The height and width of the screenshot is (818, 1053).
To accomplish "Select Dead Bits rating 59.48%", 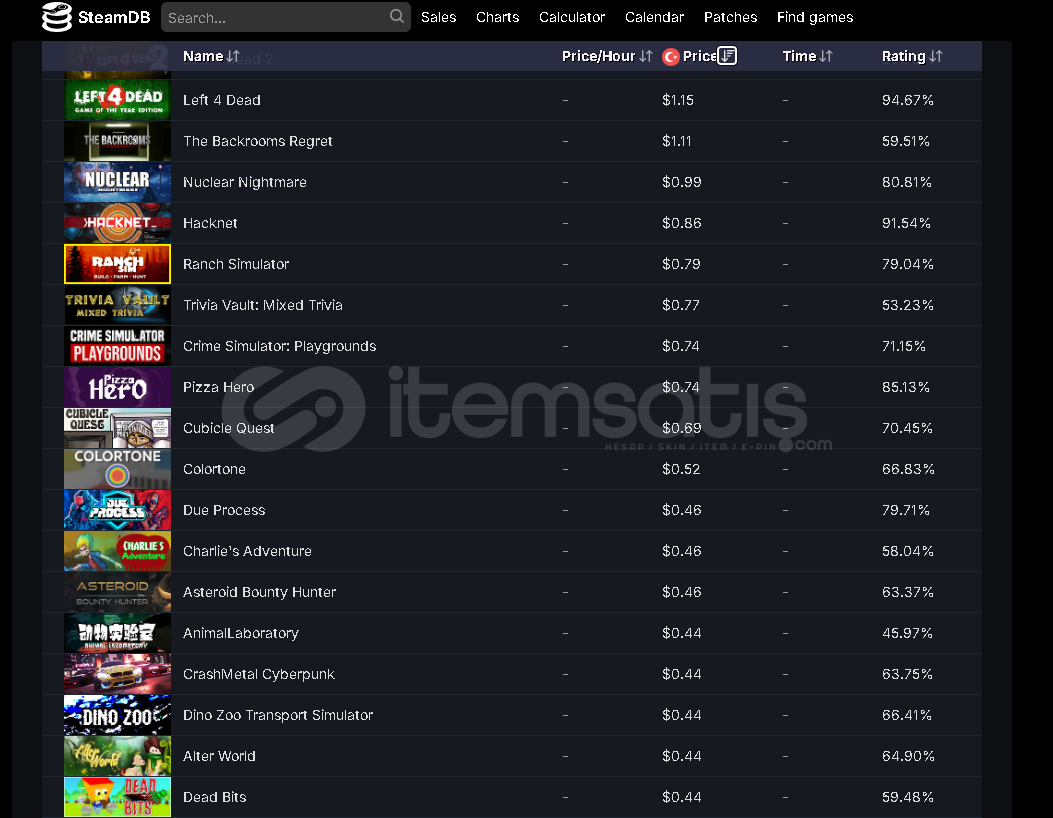I will [x=908, y=797].
